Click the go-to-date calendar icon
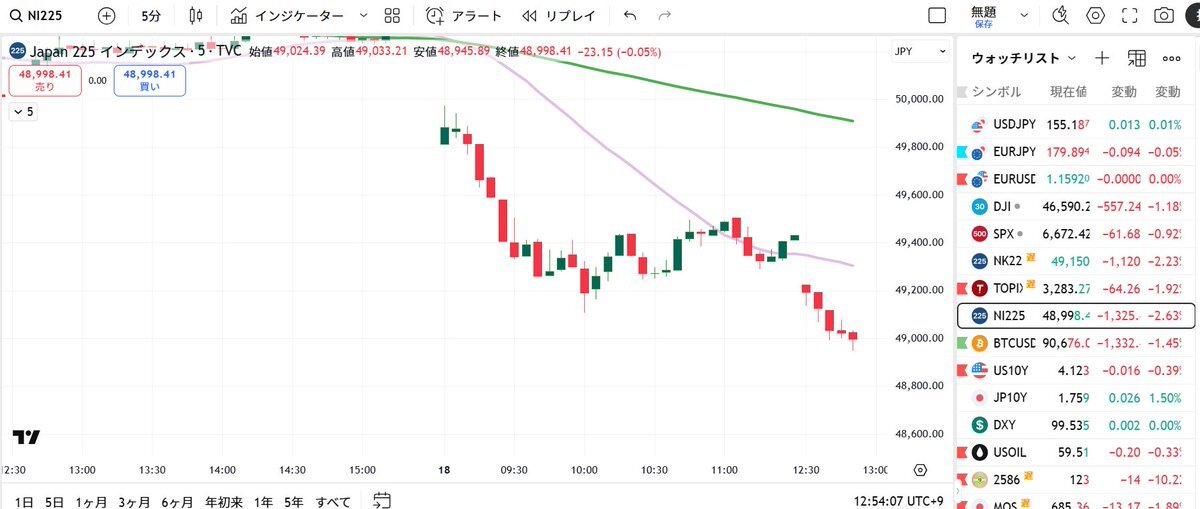The image size is (1200, 509). [x=381, y=500]
